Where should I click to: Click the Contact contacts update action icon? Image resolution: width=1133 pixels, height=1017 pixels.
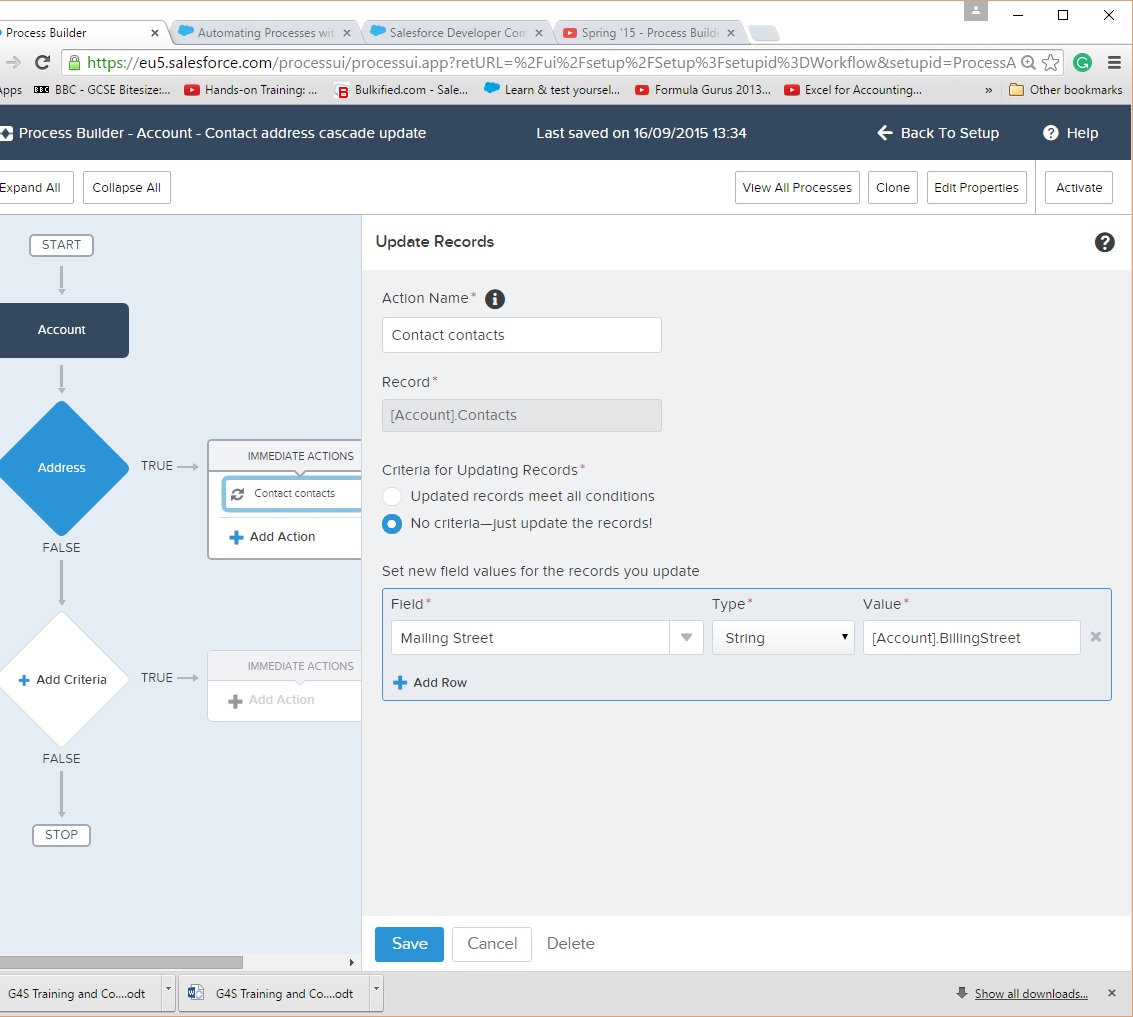click(237, 494)
